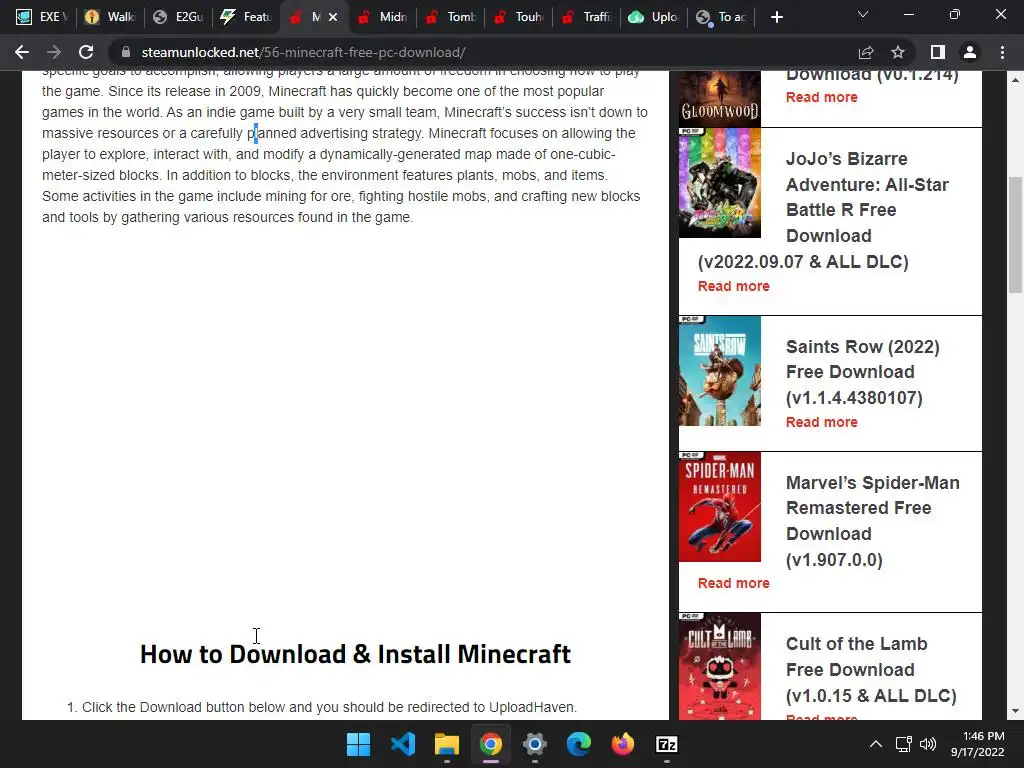
Task: Open a new browser tab
Action: pos(776,17)
